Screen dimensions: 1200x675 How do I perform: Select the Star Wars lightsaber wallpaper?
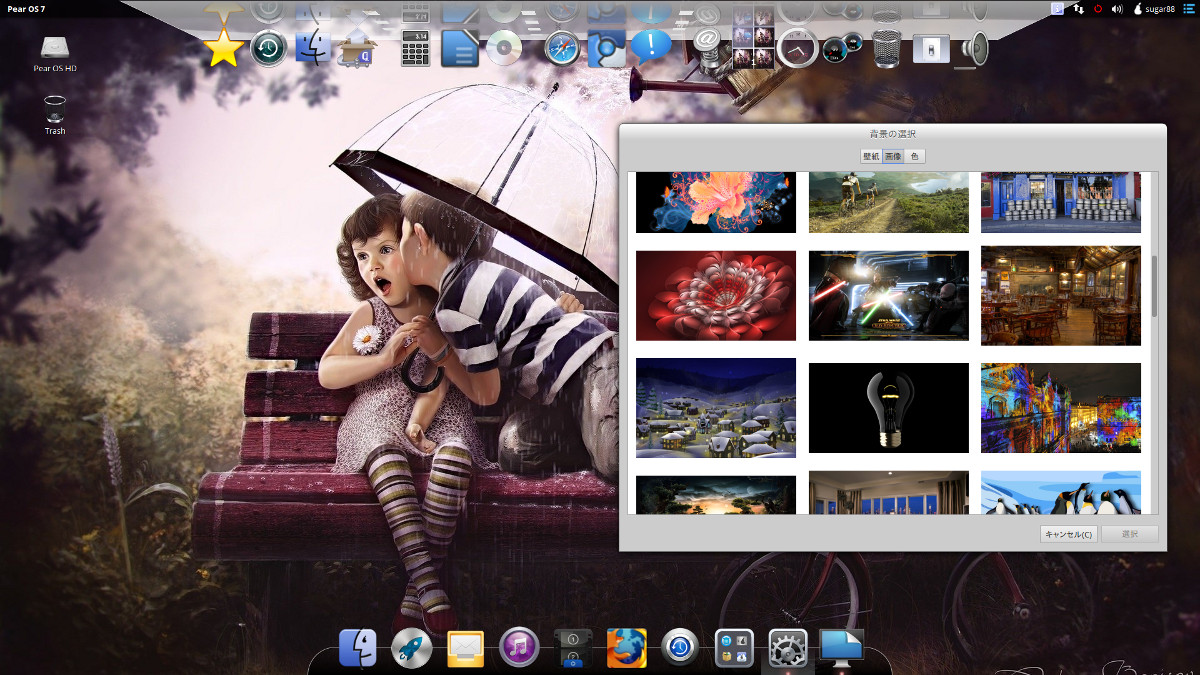click(889, 296)
